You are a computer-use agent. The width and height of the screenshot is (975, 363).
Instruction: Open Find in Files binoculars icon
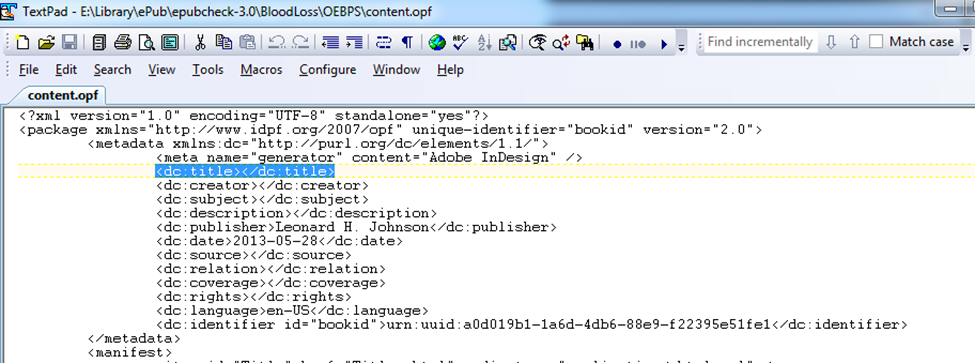pyautogui.click(x=585, y=42)
